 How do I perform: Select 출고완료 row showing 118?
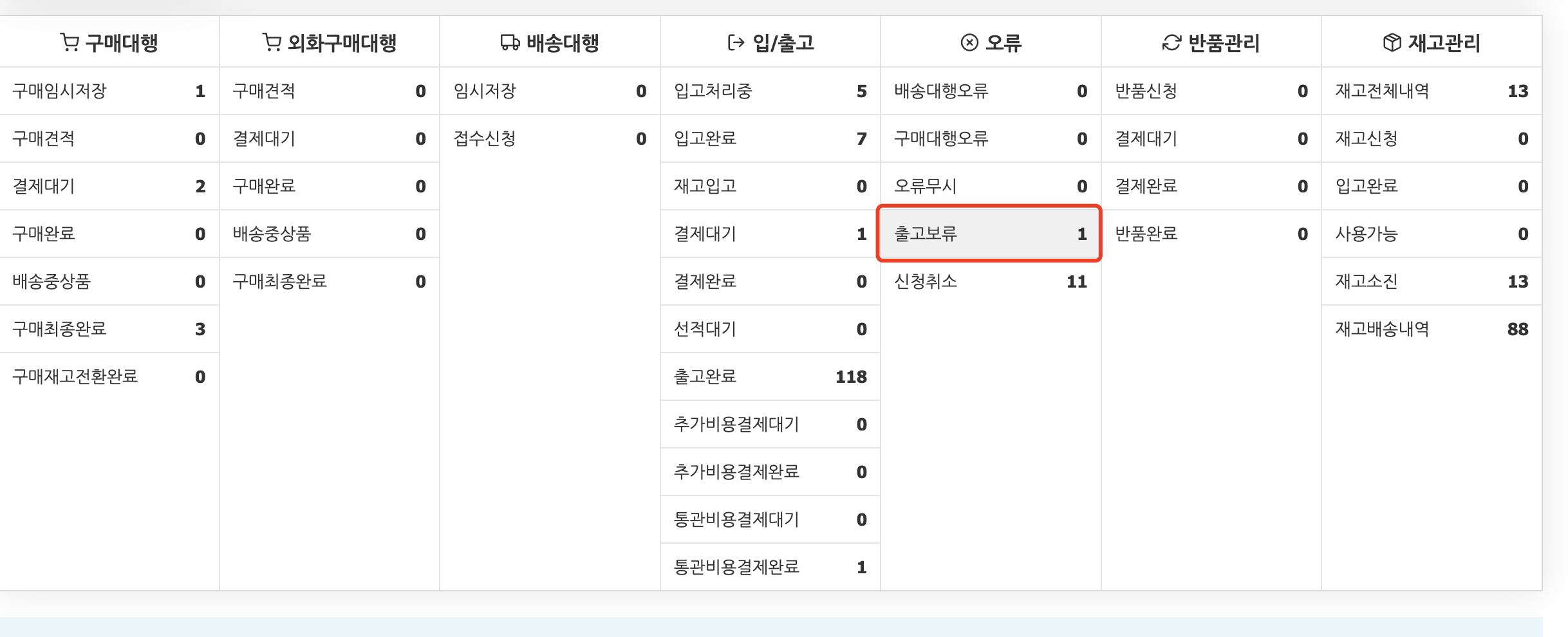coord(770,376)
